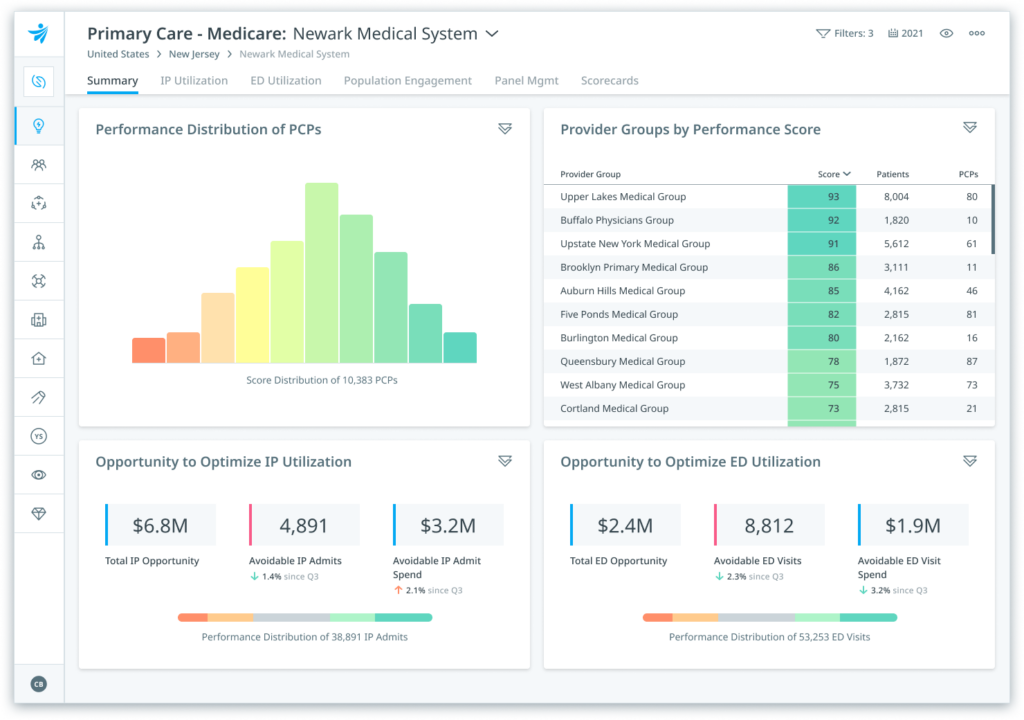Open the Performance Distribution of PCPs filter funnel
Viewport: 1024px width, 720px height.
tap(506, 128)
